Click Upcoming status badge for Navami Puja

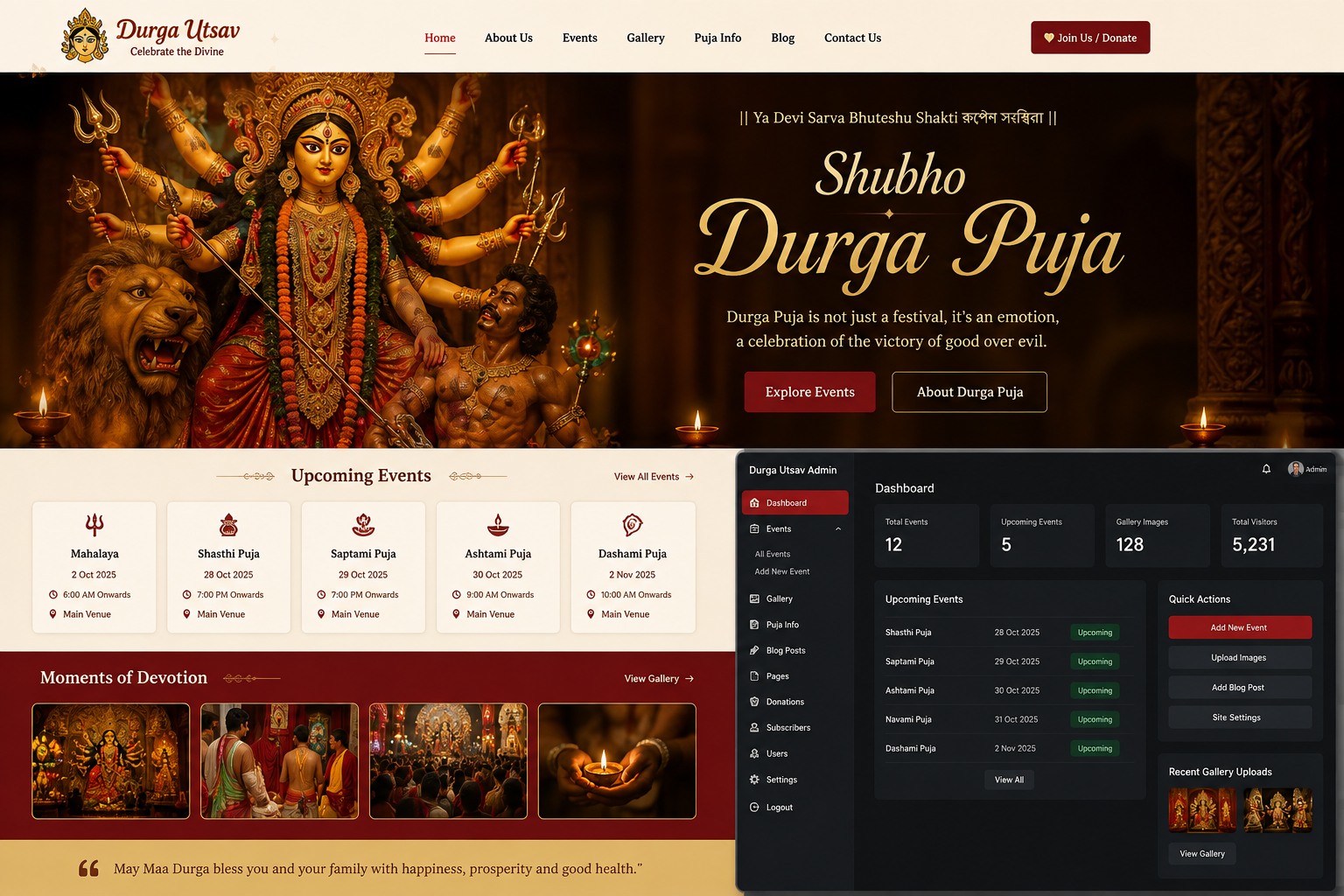tap(1095, 719)
